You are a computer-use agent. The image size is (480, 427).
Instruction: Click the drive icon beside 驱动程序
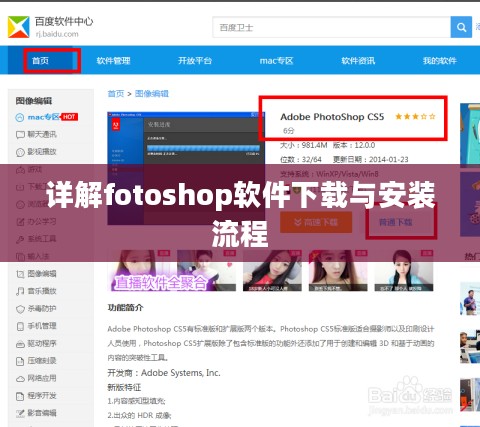point(20,344)
